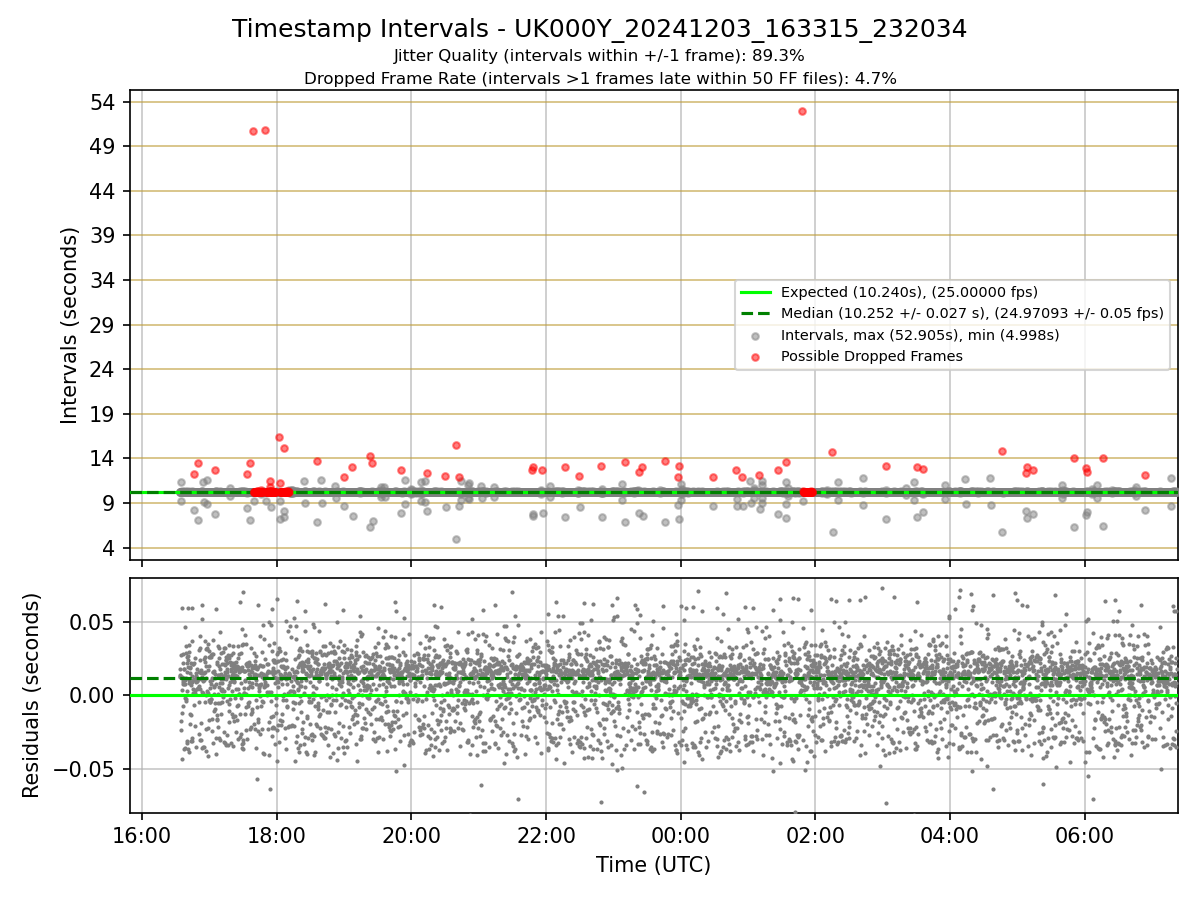Viewport: 1200px width, 900px height.
Task: Click x-axis tick label 04:00
Action: [950, 835]
